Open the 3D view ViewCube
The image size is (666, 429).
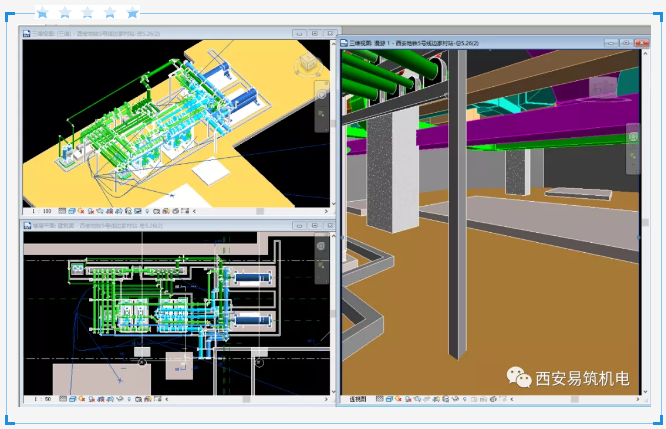pos(307,65)
